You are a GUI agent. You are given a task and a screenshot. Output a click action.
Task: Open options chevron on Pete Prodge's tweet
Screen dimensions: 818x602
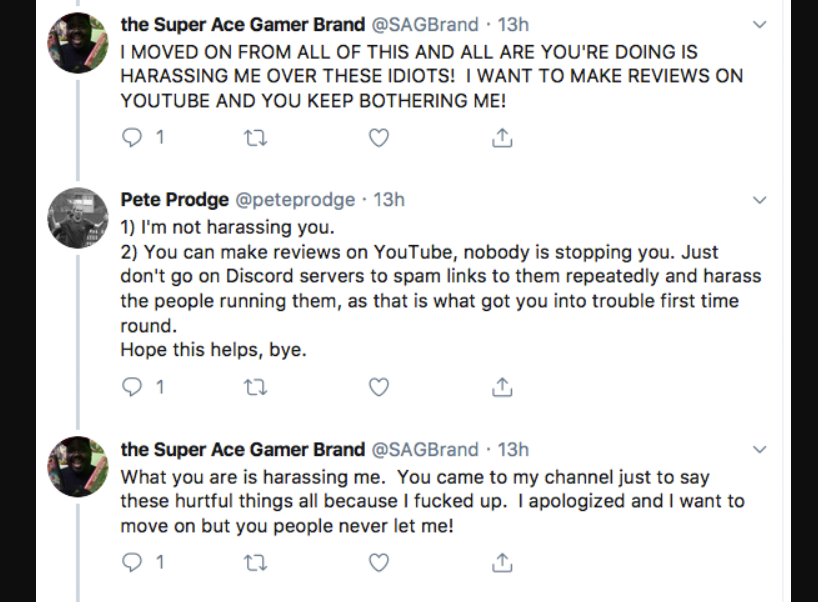[760, 200]
